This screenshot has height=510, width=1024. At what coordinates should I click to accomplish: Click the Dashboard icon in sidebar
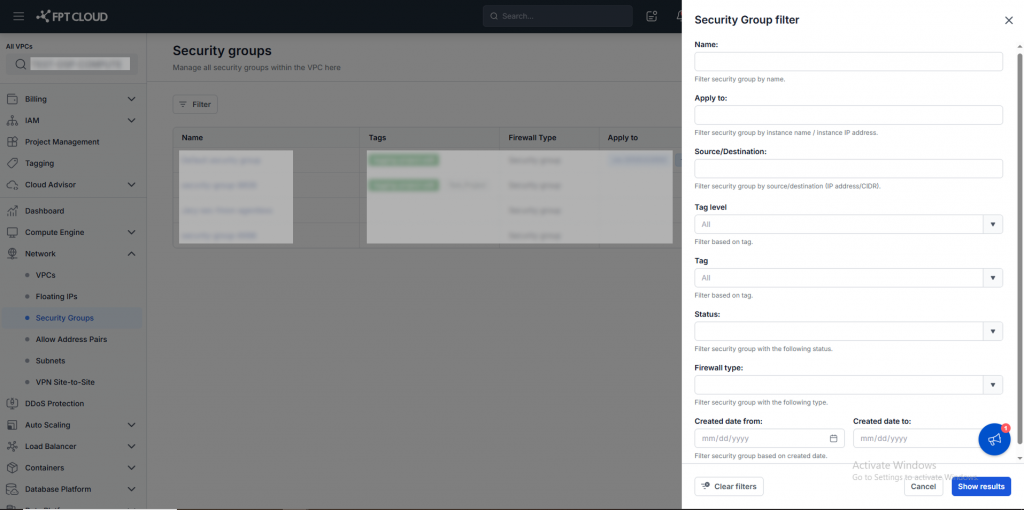point(13,211)
